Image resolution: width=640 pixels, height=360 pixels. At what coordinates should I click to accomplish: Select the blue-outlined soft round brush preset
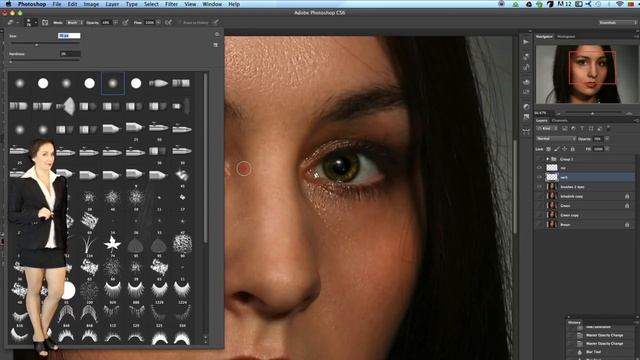(113, 83)
